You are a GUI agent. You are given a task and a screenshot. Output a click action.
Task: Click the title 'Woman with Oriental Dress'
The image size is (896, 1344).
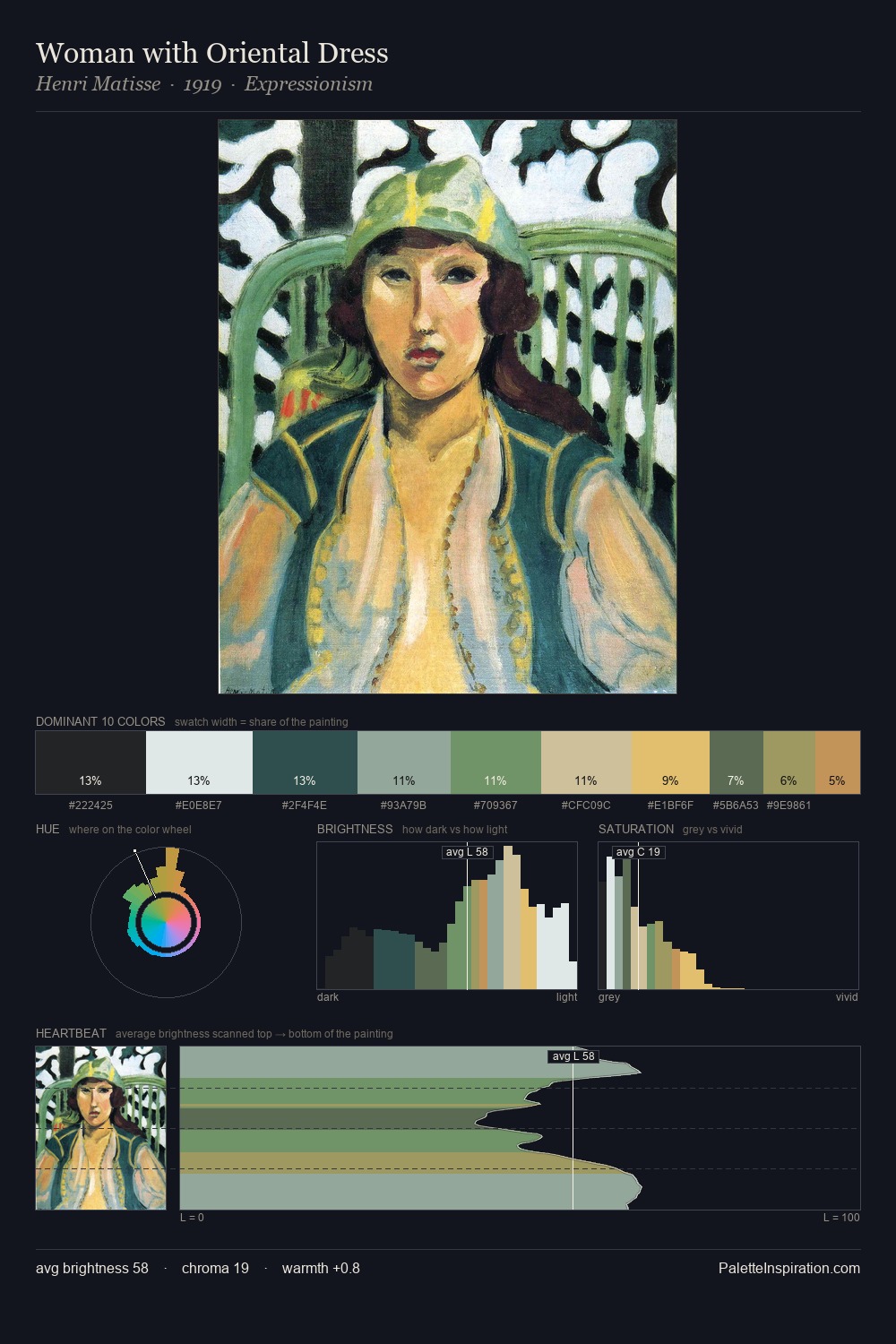point(212,53)
